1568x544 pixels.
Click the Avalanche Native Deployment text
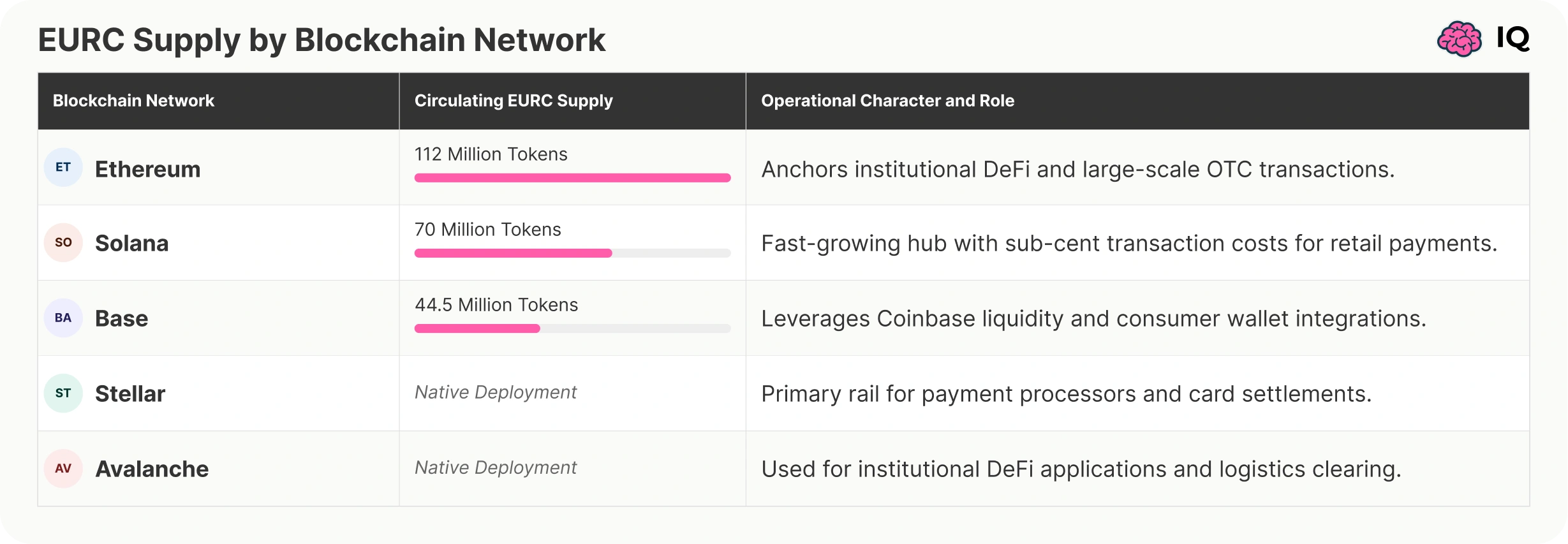496,467
